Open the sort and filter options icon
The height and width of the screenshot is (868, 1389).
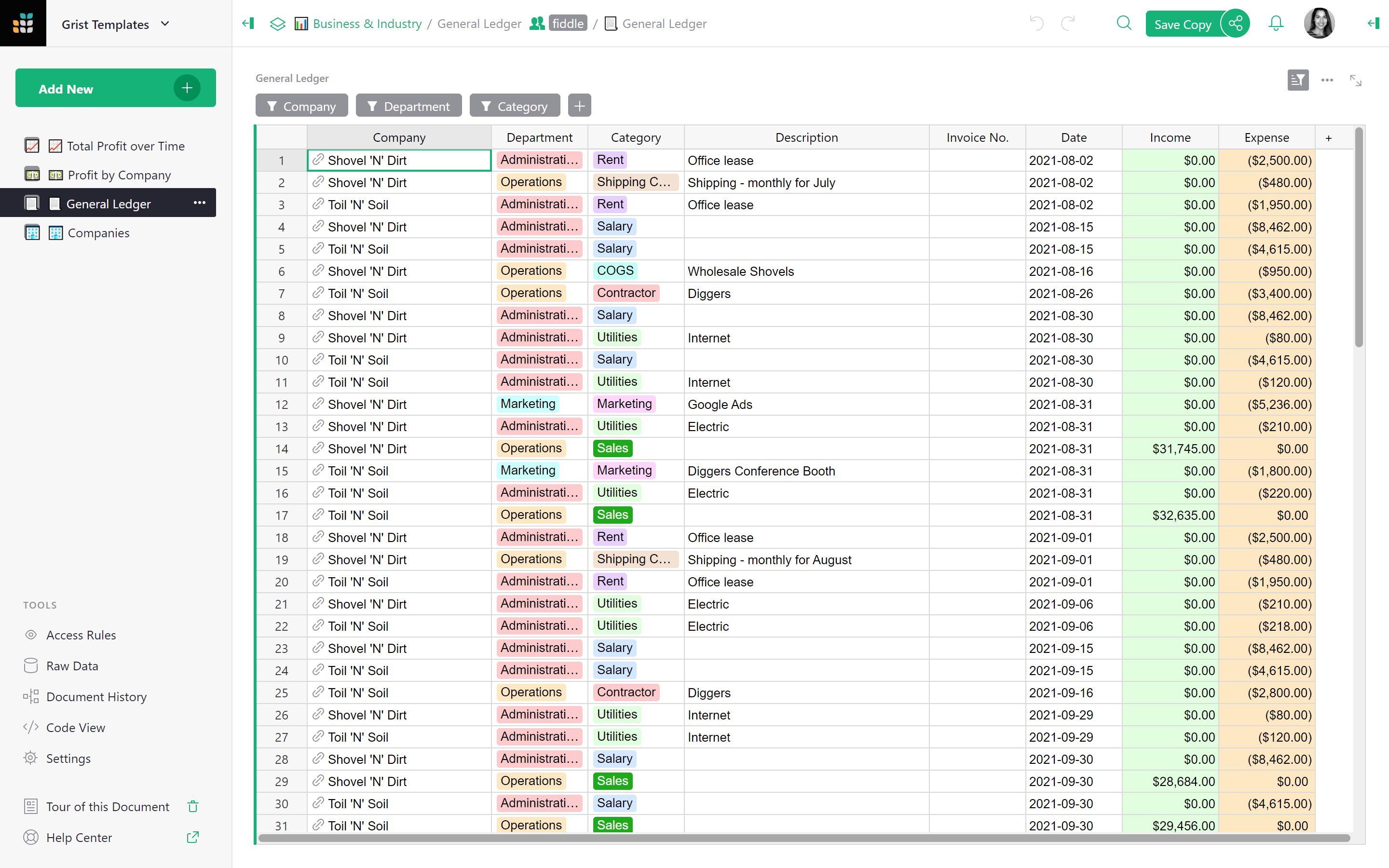tap(1297, 81)
